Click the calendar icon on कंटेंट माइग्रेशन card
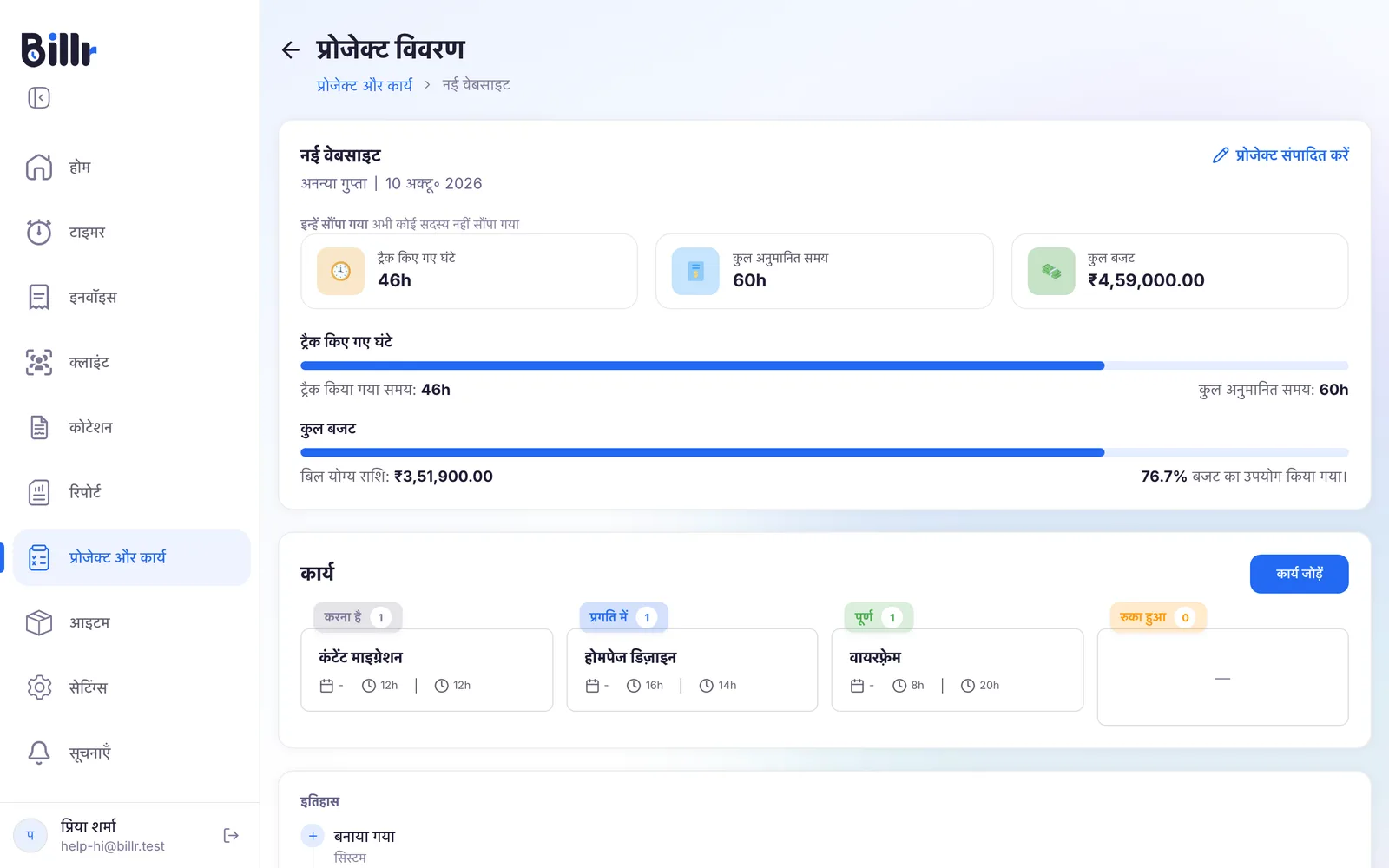Viewport: 1389px width, 868px height. tap(326, 686)
